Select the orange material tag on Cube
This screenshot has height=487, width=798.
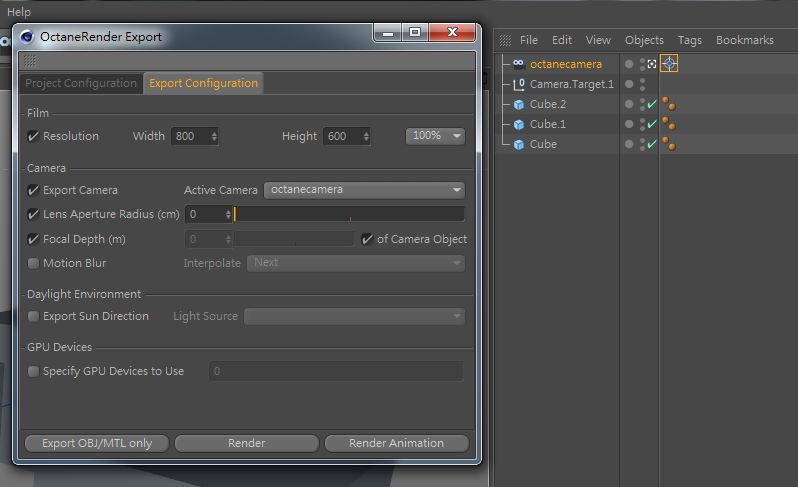pyautogui.click(x=669, y=145)
